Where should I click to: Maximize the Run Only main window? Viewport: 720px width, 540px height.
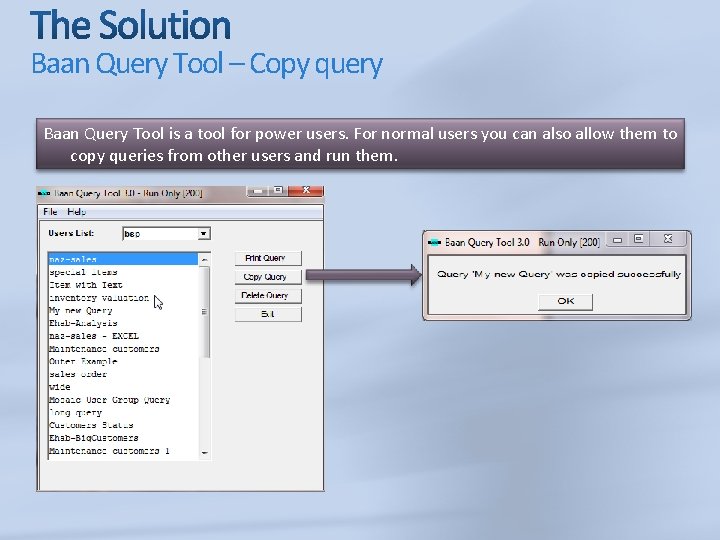(278, 190)
